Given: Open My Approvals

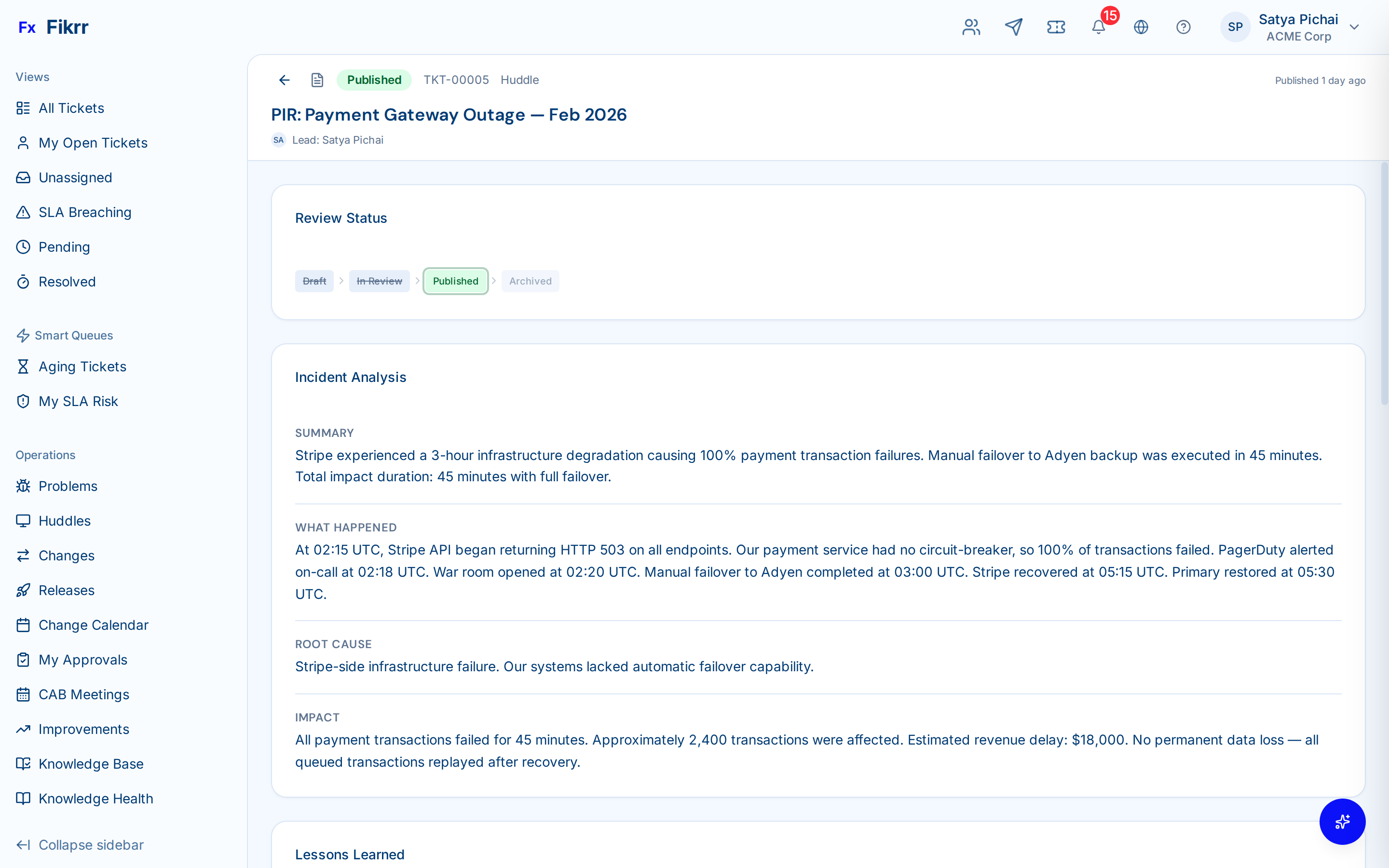Looking at the screenshot, I should coord(82,660).
